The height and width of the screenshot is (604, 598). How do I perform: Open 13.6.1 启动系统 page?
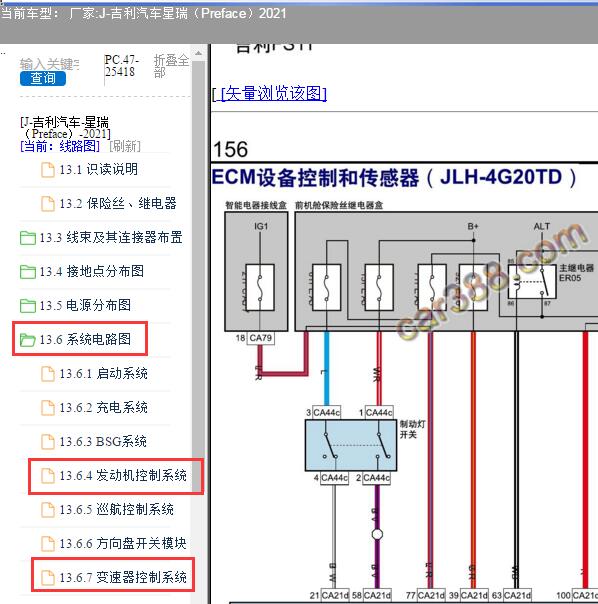click(103, 374)
